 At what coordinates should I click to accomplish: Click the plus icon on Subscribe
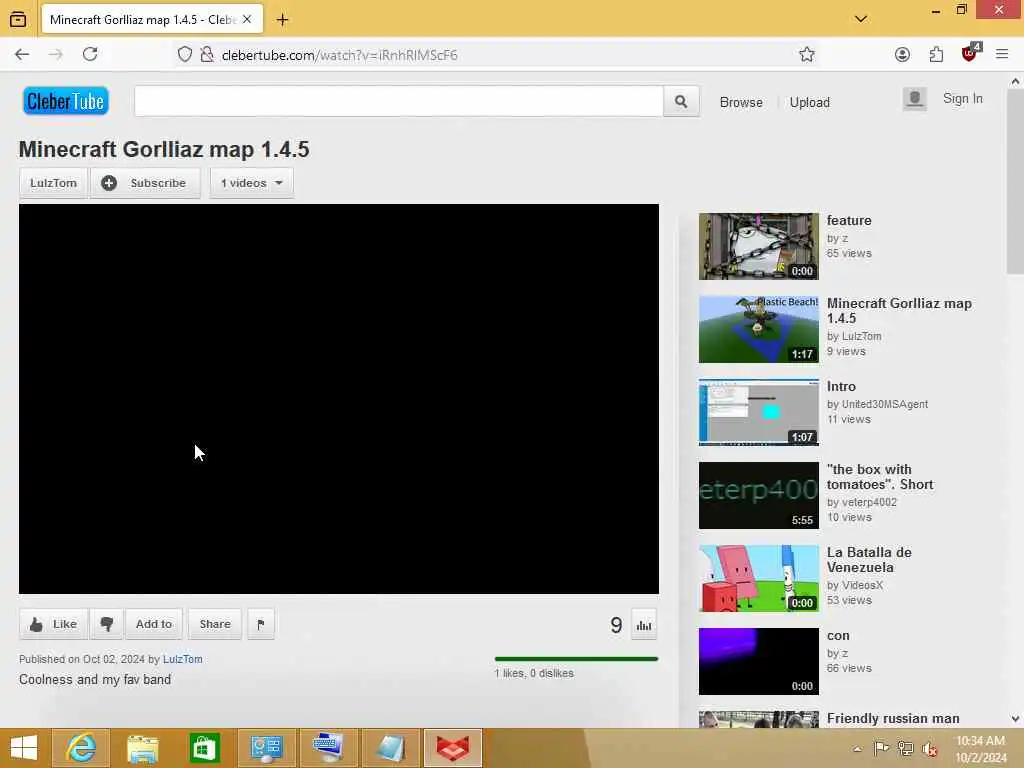click(109, 183)
